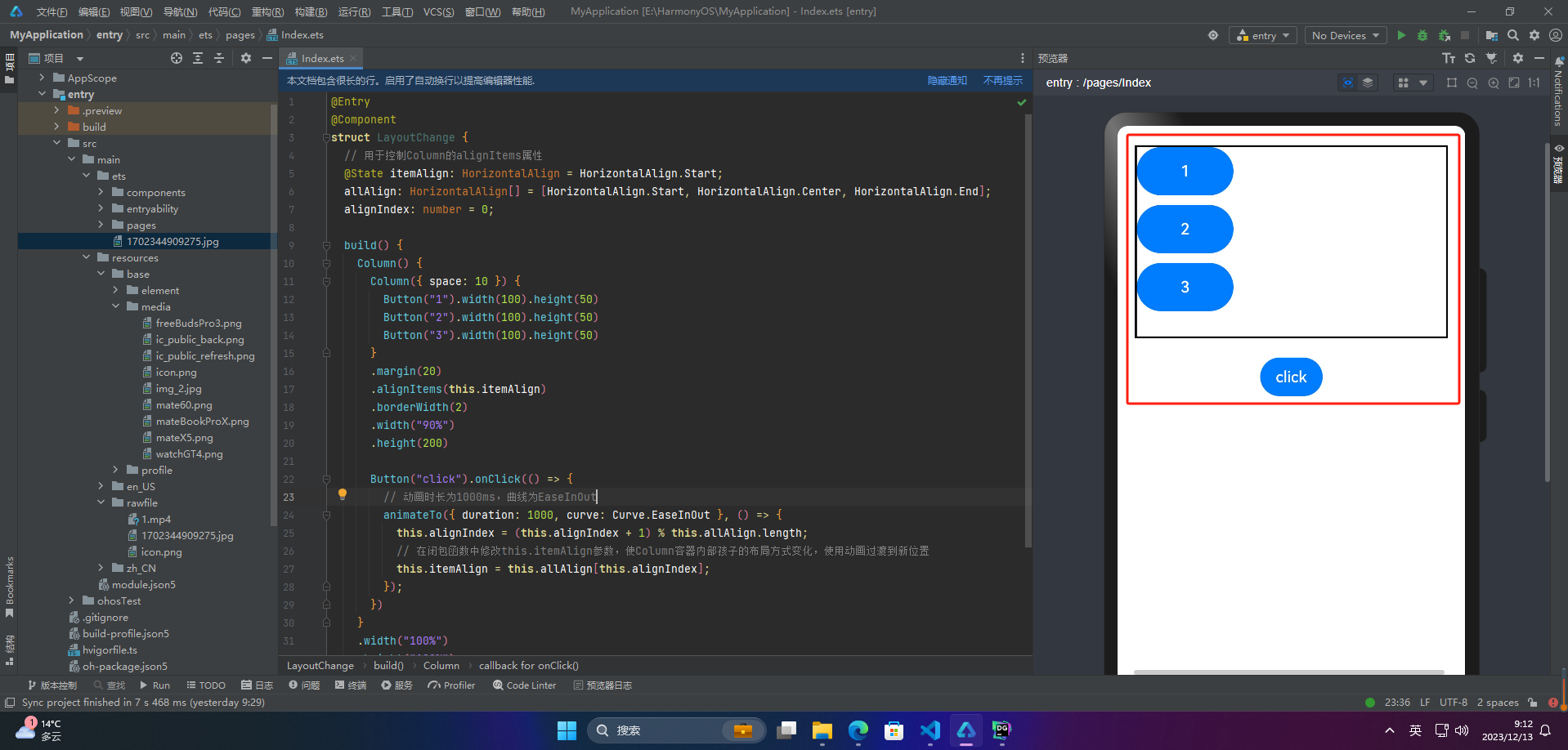1568x750 pixels.
Task: Zoom out the preview
Action: (1472, 83)
